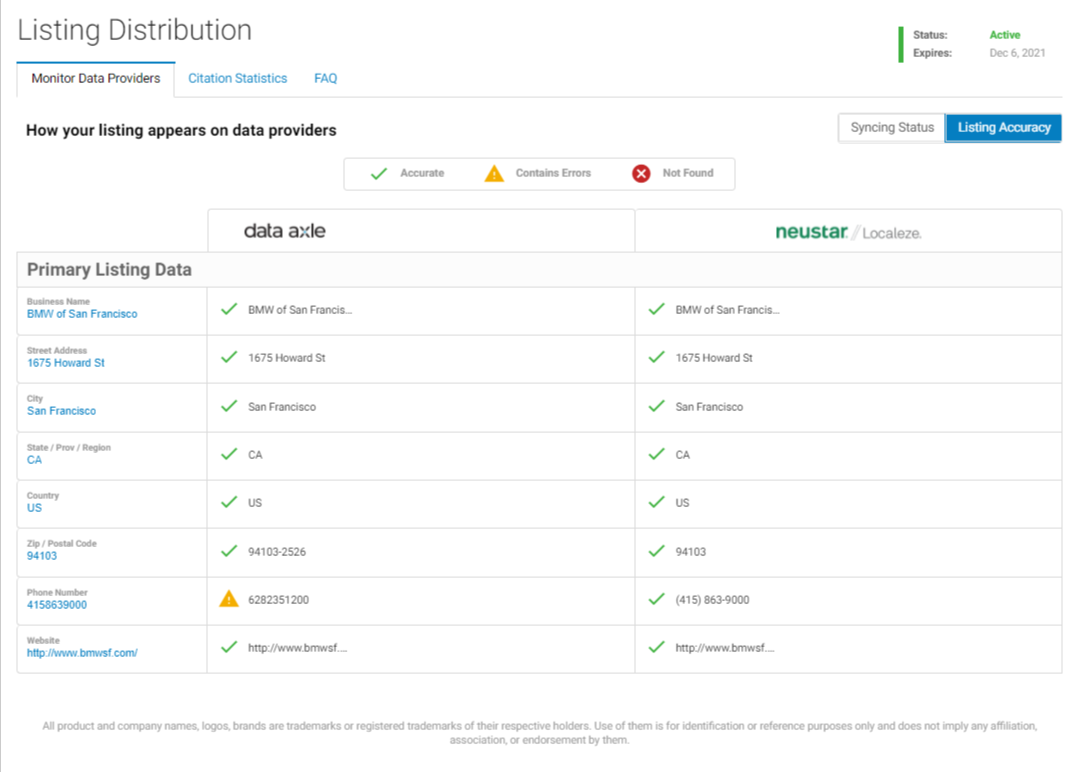Click the Contains Errors legend triangle icon
This screenshot has width=1074, height=772.
click(494, 174)
